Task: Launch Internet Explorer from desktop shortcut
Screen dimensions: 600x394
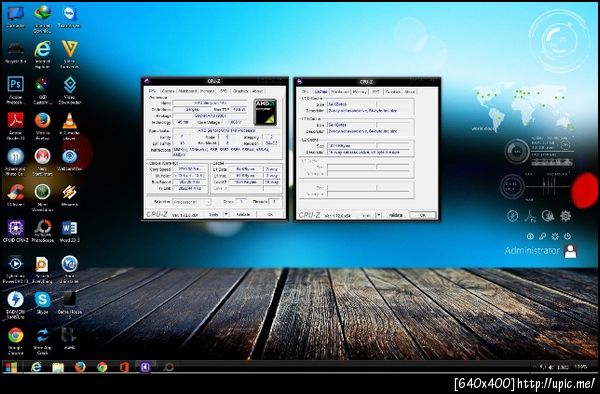Action: click(42, 54)
